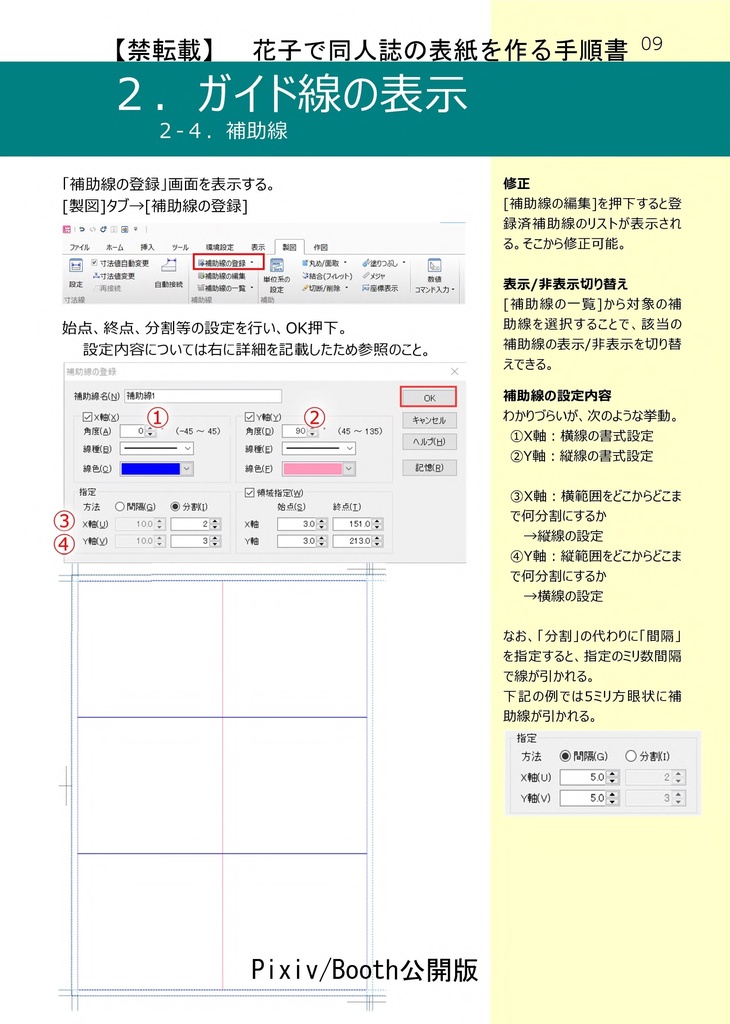730x1024 pixels.
Task: Select the 結合(フィレット) tool
Action: [326, 276]
